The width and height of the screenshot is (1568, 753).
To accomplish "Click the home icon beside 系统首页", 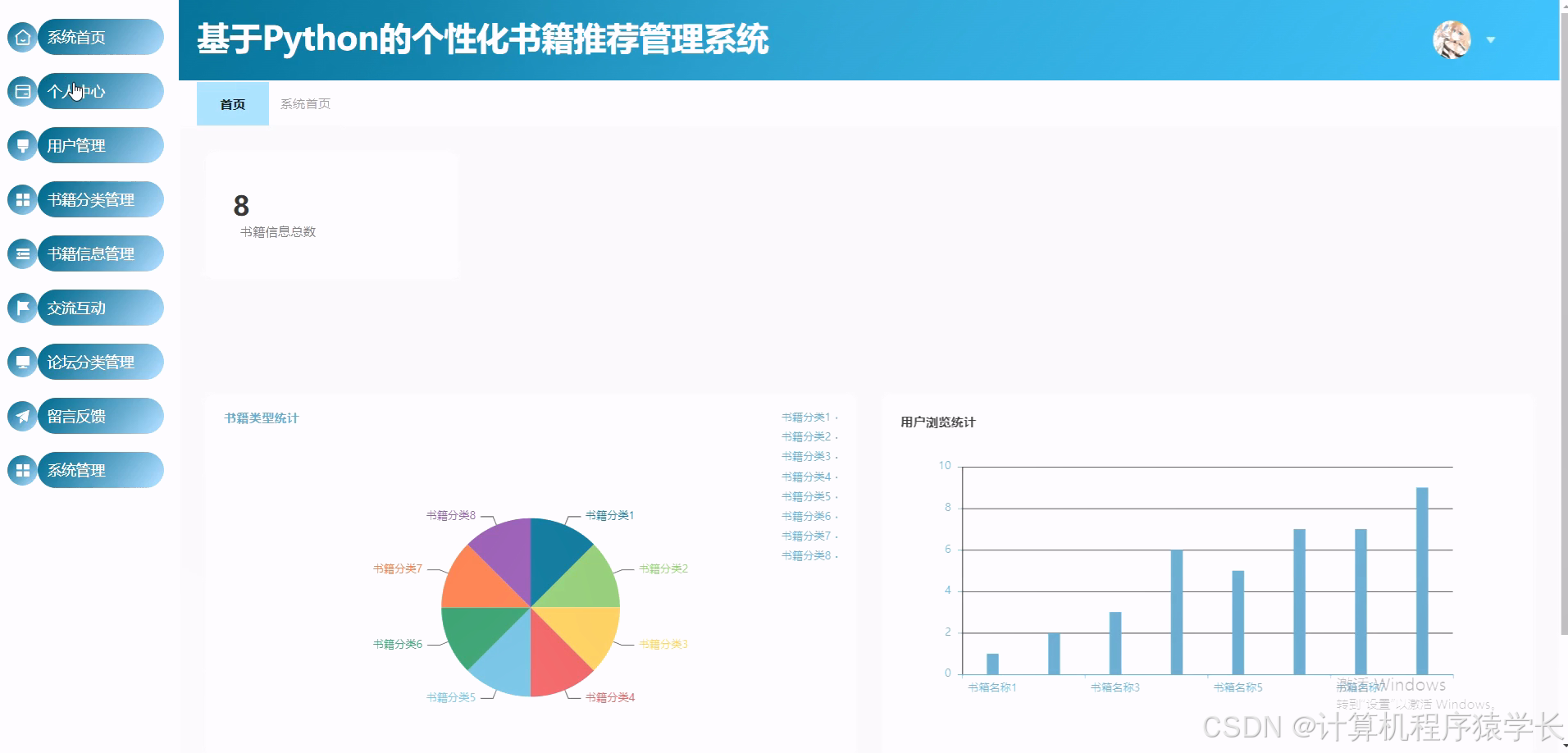I will (22, 37).
